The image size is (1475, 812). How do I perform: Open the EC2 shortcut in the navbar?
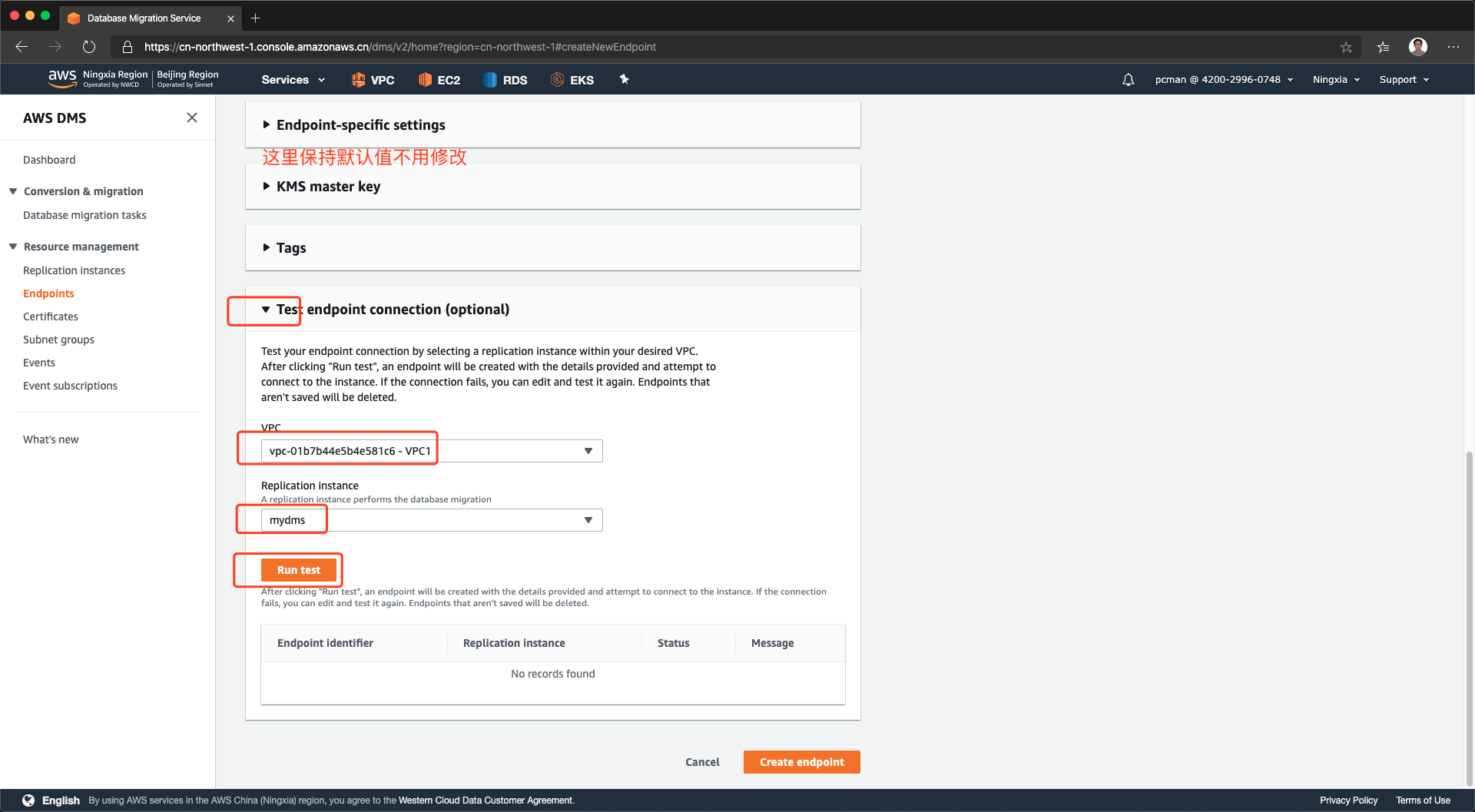coord(425,80)
